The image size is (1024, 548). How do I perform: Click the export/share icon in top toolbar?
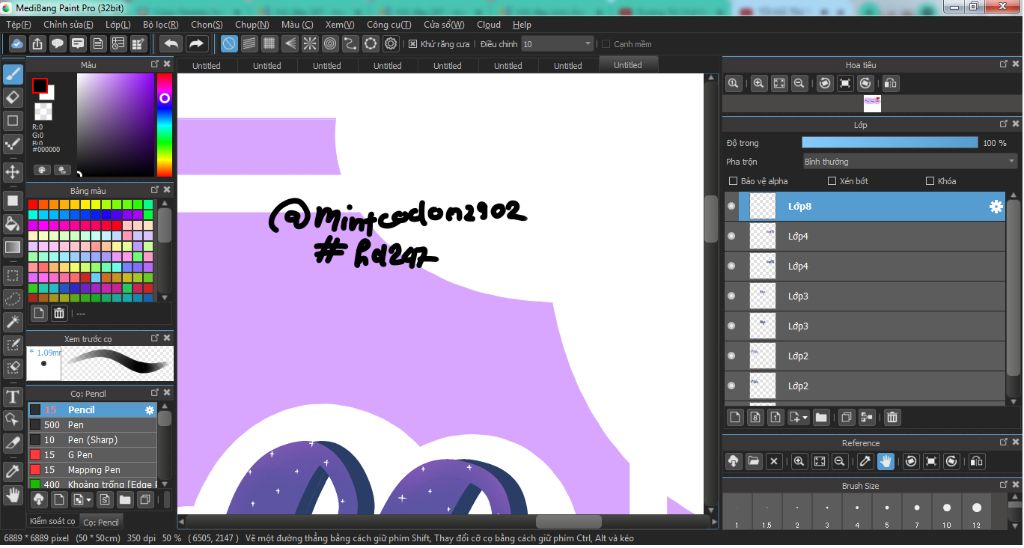coord(37,44)
